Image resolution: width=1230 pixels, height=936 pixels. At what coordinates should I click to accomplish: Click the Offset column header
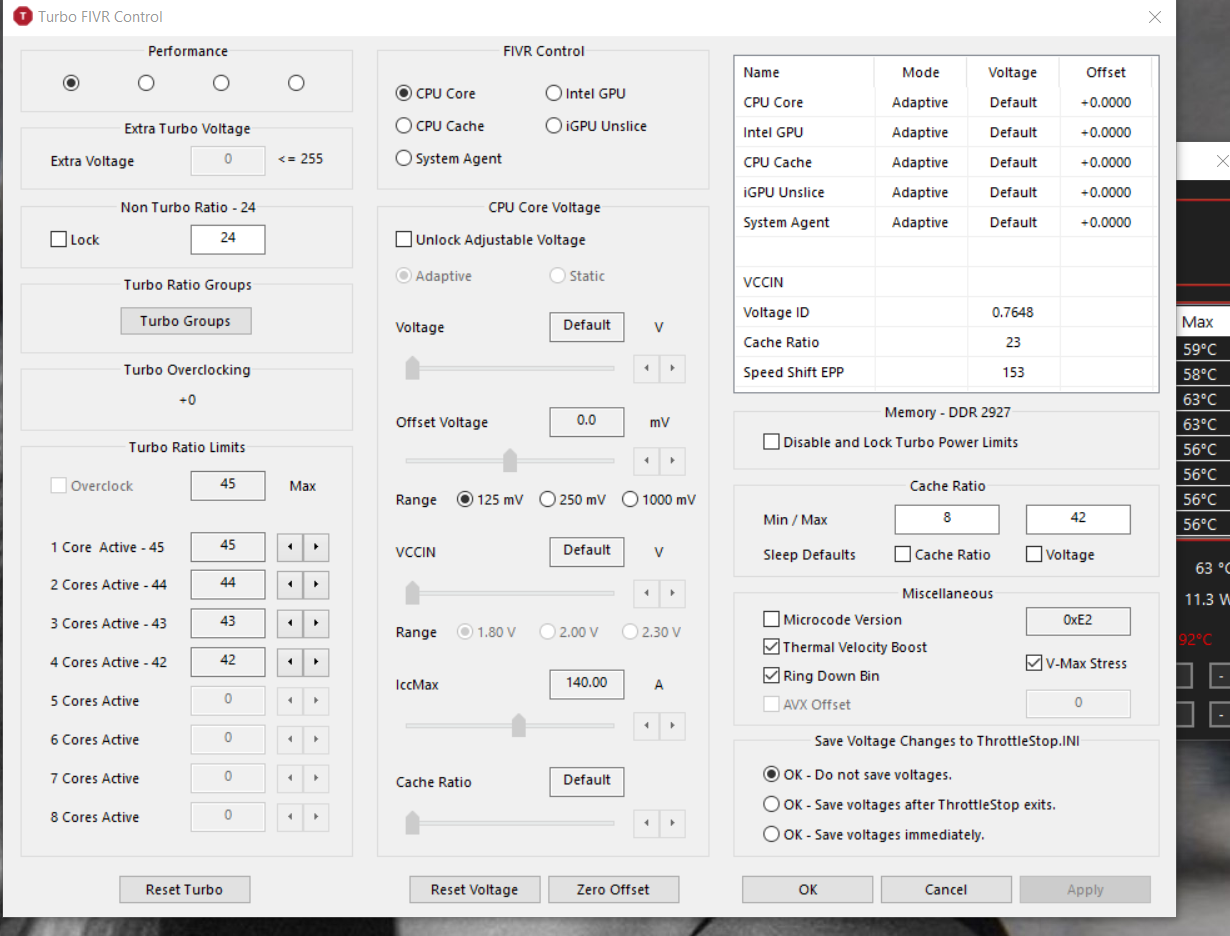1106,72
